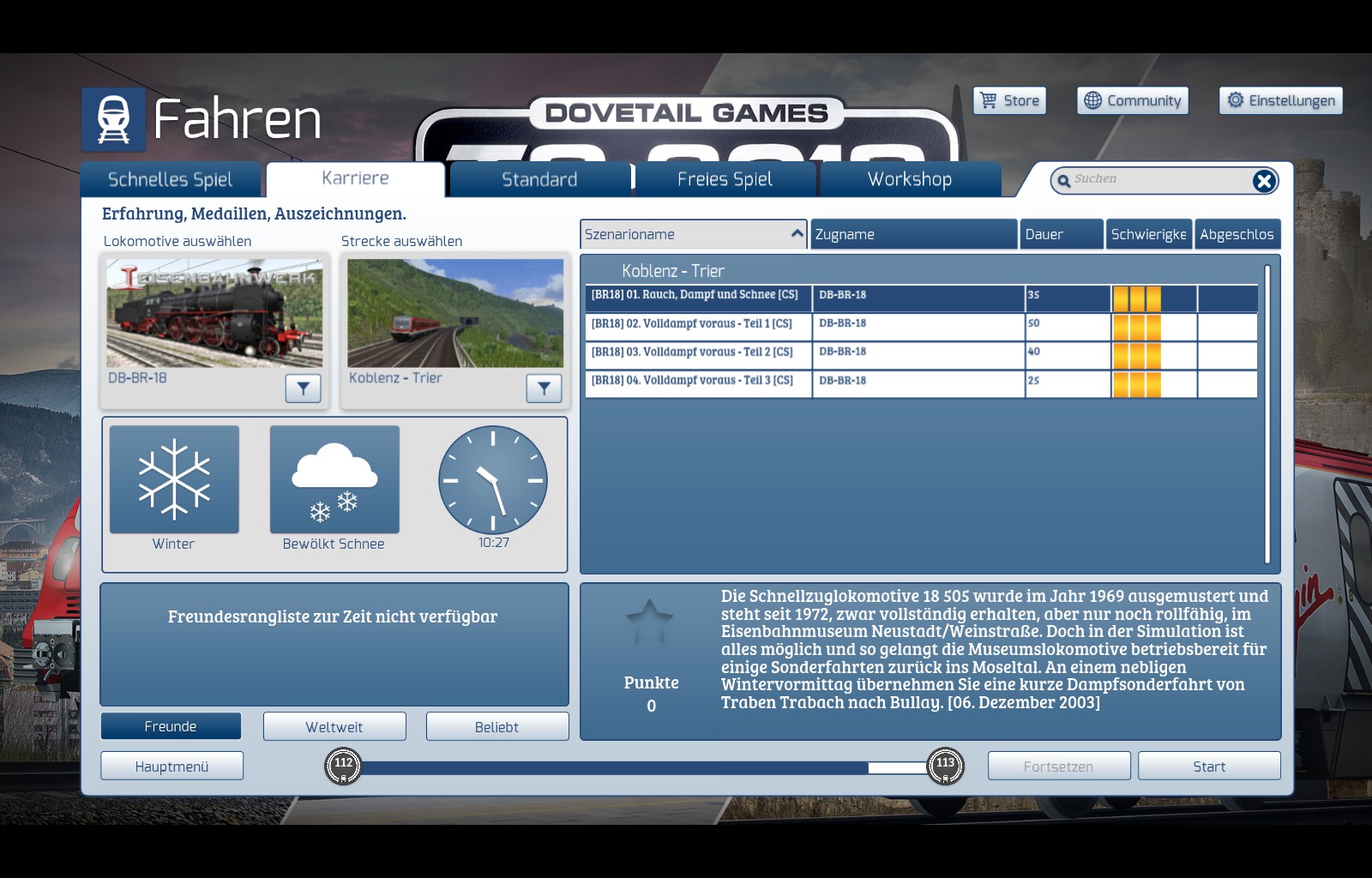Image resolution: width=1372 pixels, height=878 pixels.
Task: Clear the search box with X icon
Action: [x=1263, y=181]
